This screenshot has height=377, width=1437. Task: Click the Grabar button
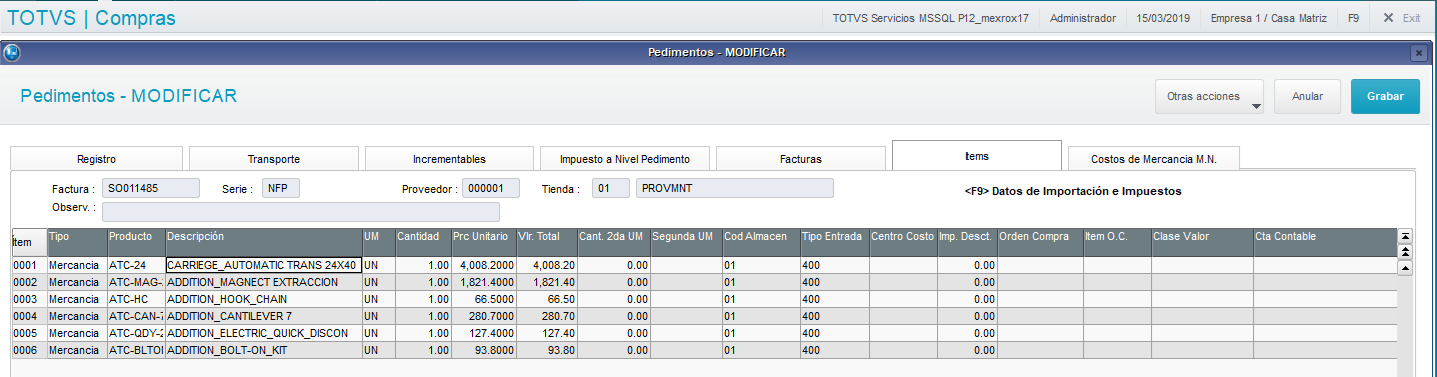tap(1385, 97)
